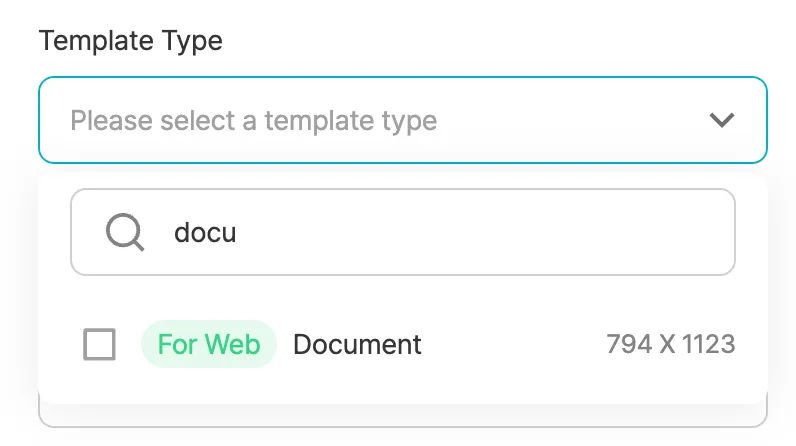This screenshot has width=796, height=446.
Task: Open the Template Type dropdown
Action: [402, 121]
